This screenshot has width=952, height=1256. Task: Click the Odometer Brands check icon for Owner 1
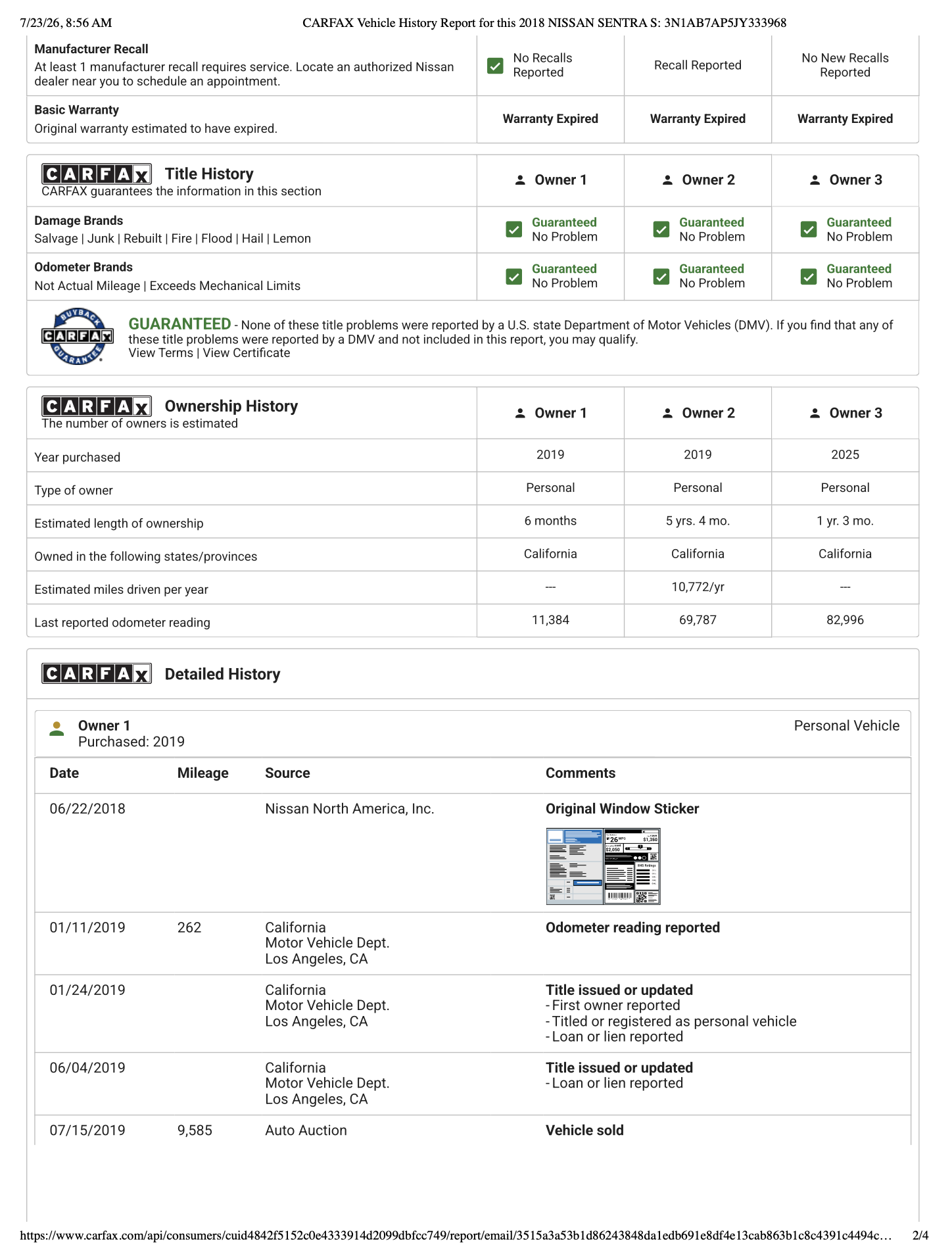click(x=514, y=277)
